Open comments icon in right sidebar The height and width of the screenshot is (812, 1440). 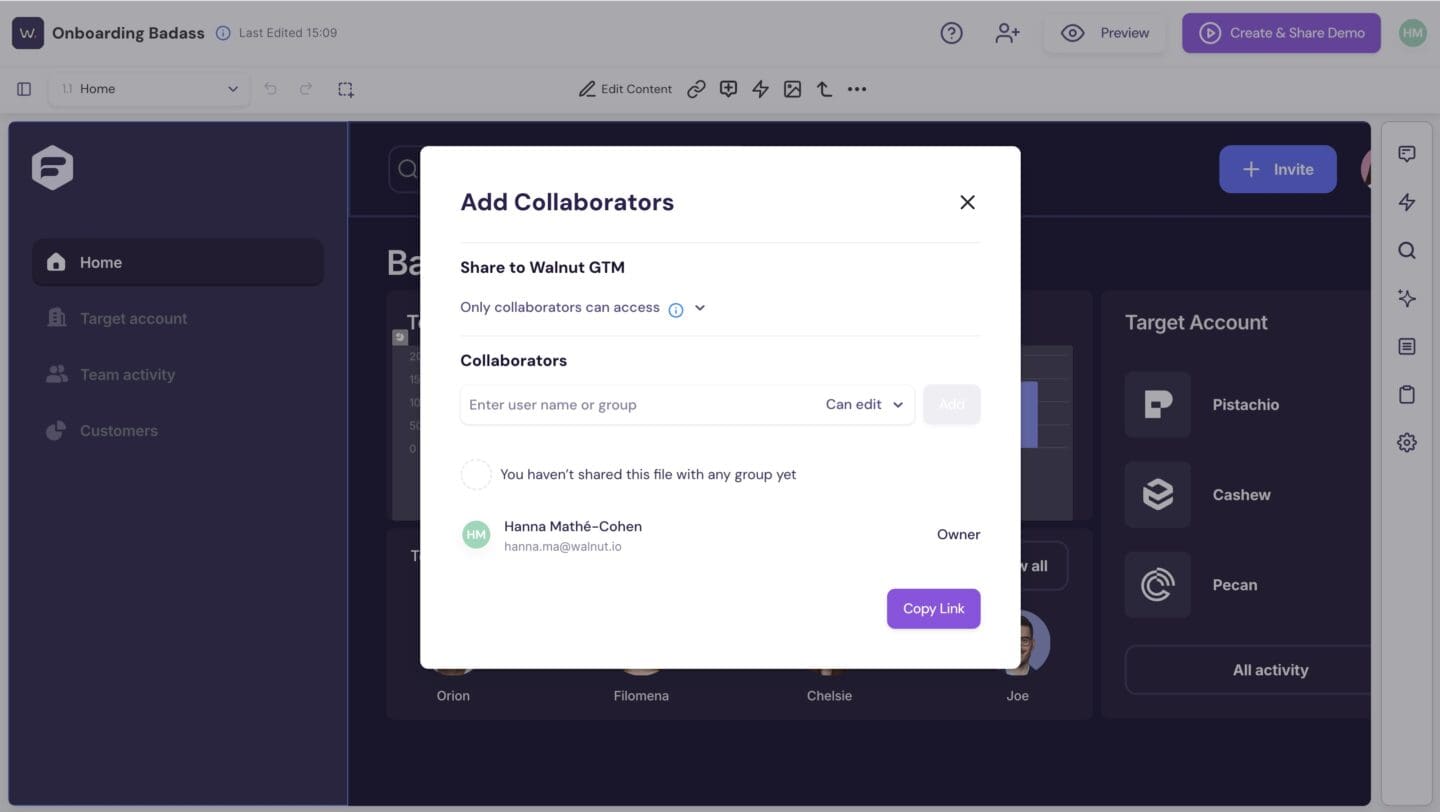point(1407,154)
